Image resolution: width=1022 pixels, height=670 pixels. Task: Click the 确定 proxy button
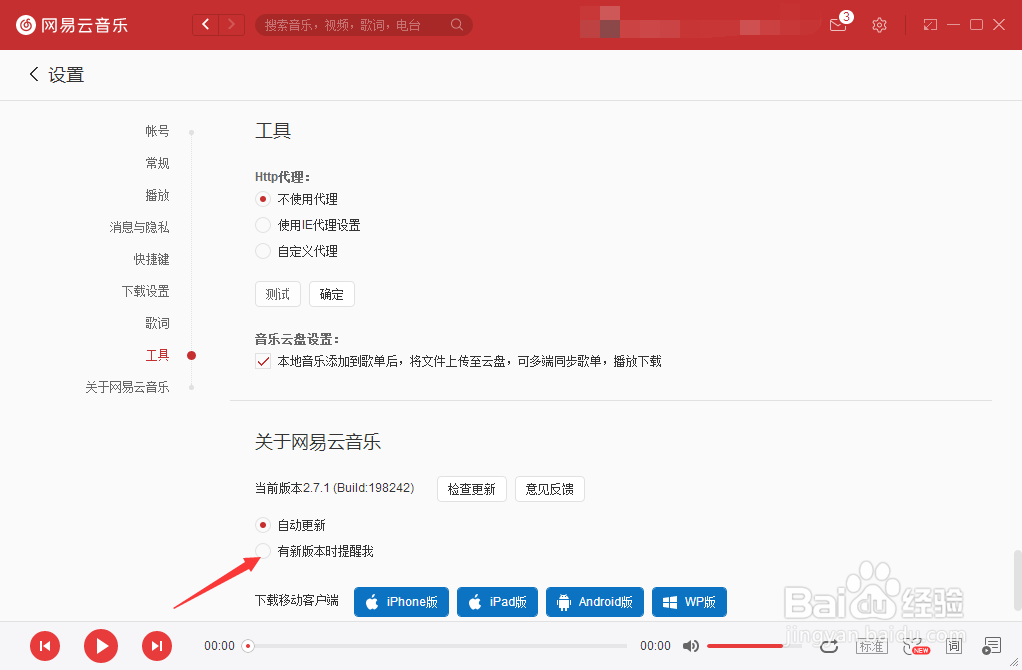point(332,294)
